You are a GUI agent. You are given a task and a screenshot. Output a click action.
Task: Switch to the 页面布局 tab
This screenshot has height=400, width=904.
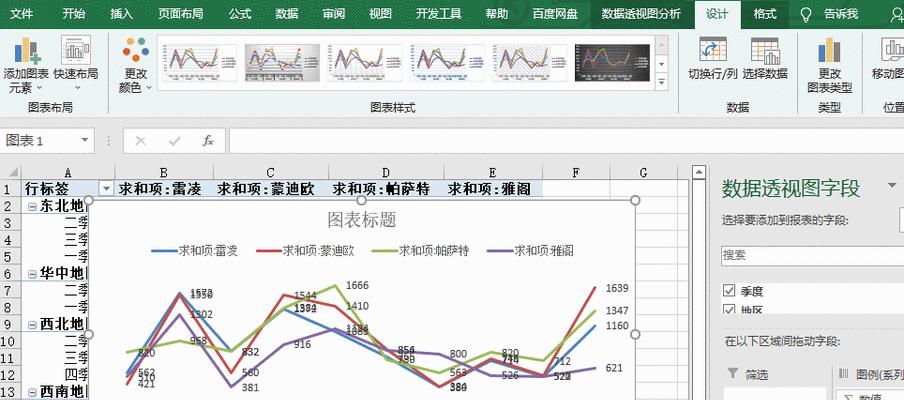click(180, 14)
